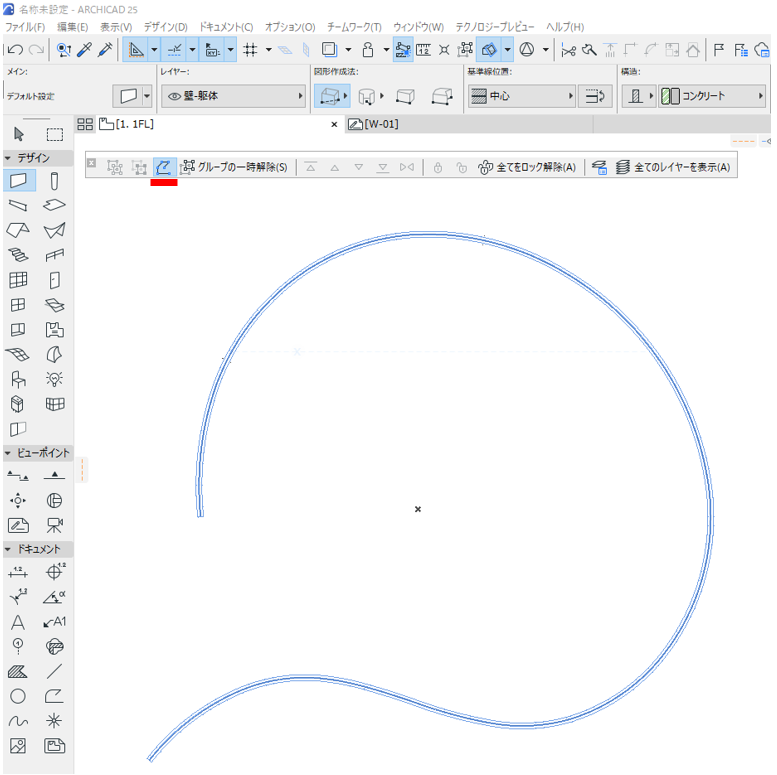This screenshot has width=777, height=775.
Task: Select the Object chair tool
Action: 19,380
